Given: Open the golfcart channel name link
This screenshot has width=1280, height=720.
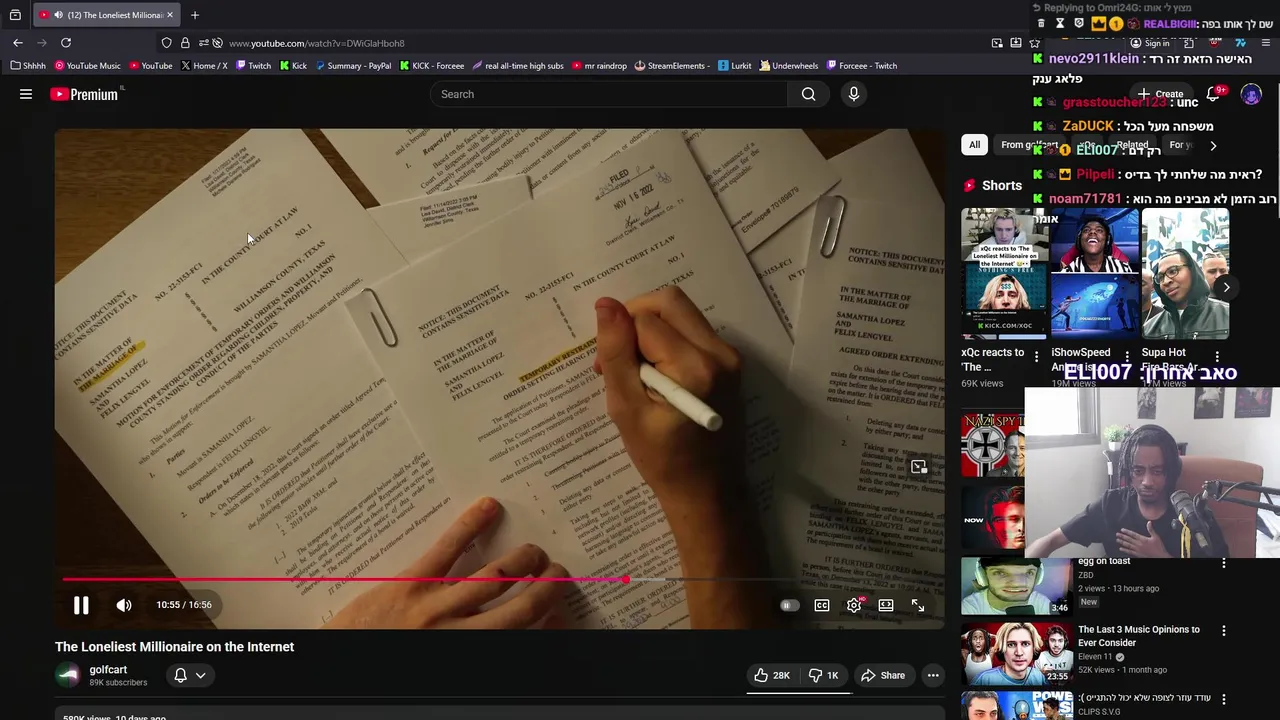Looking at the screenshot, I should point(108,670).
